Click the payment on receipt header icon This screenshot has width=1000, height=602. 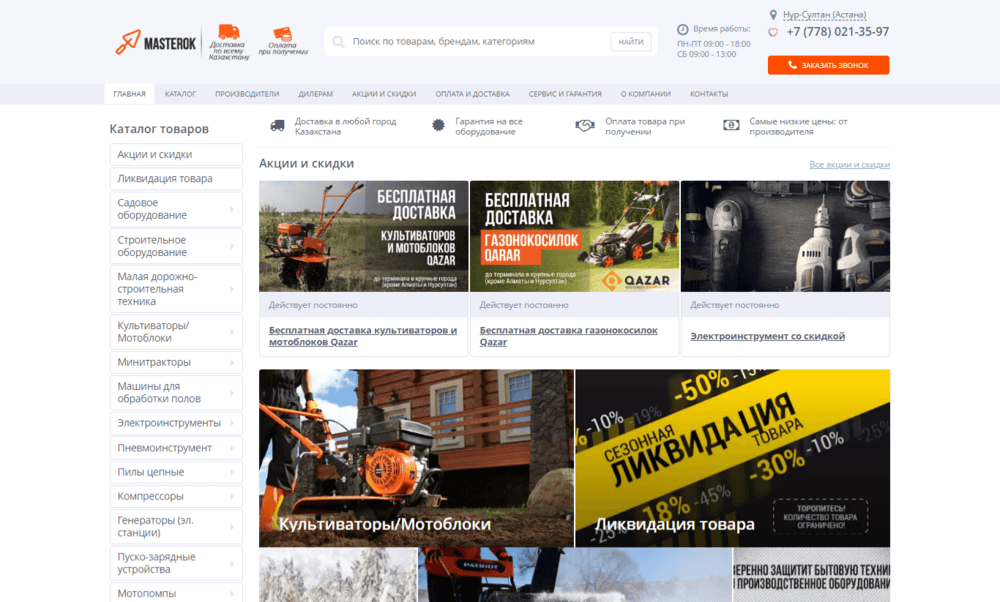tap(283, 34)
